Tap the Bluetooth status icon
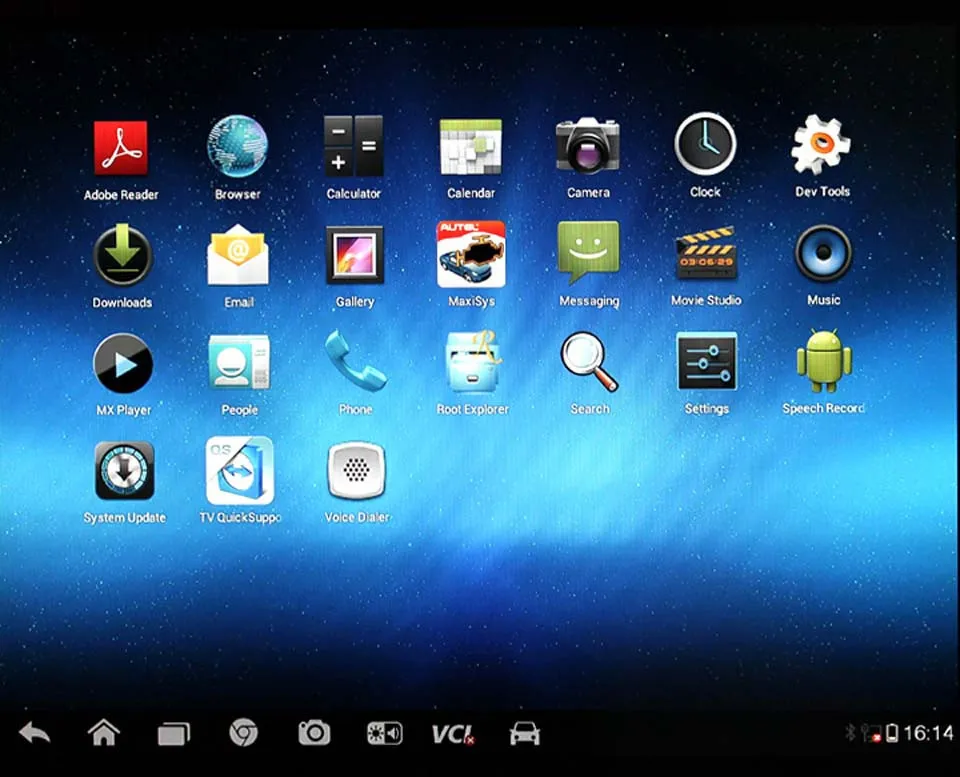The image size is (960, 777). (x=850, y=732)
